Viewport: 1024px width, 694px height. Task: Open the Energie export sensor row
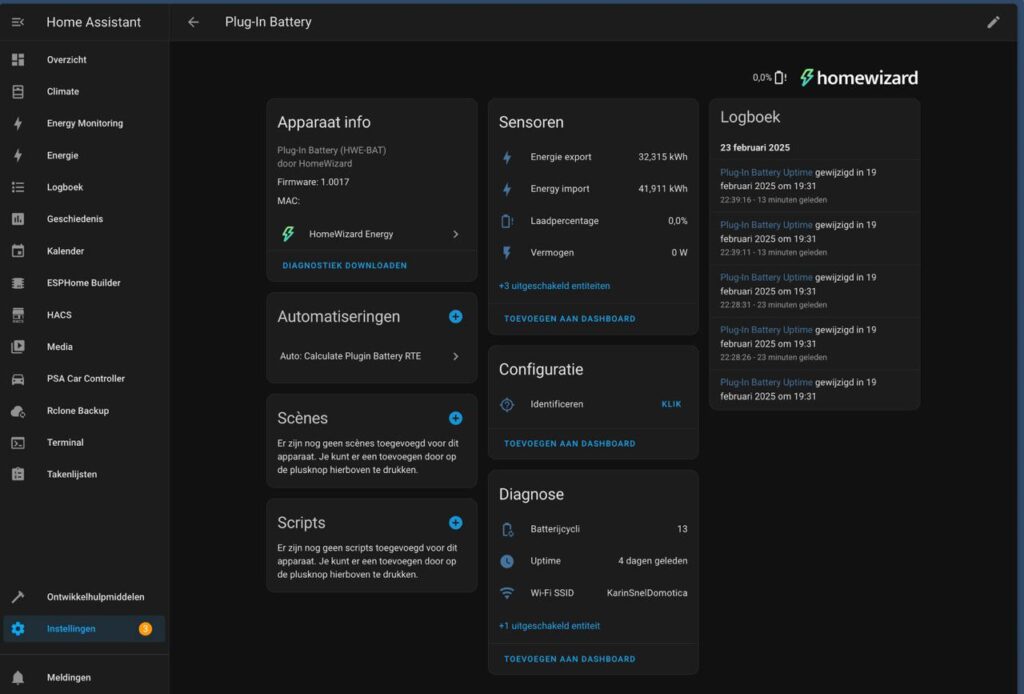click(x=593, y=157)
